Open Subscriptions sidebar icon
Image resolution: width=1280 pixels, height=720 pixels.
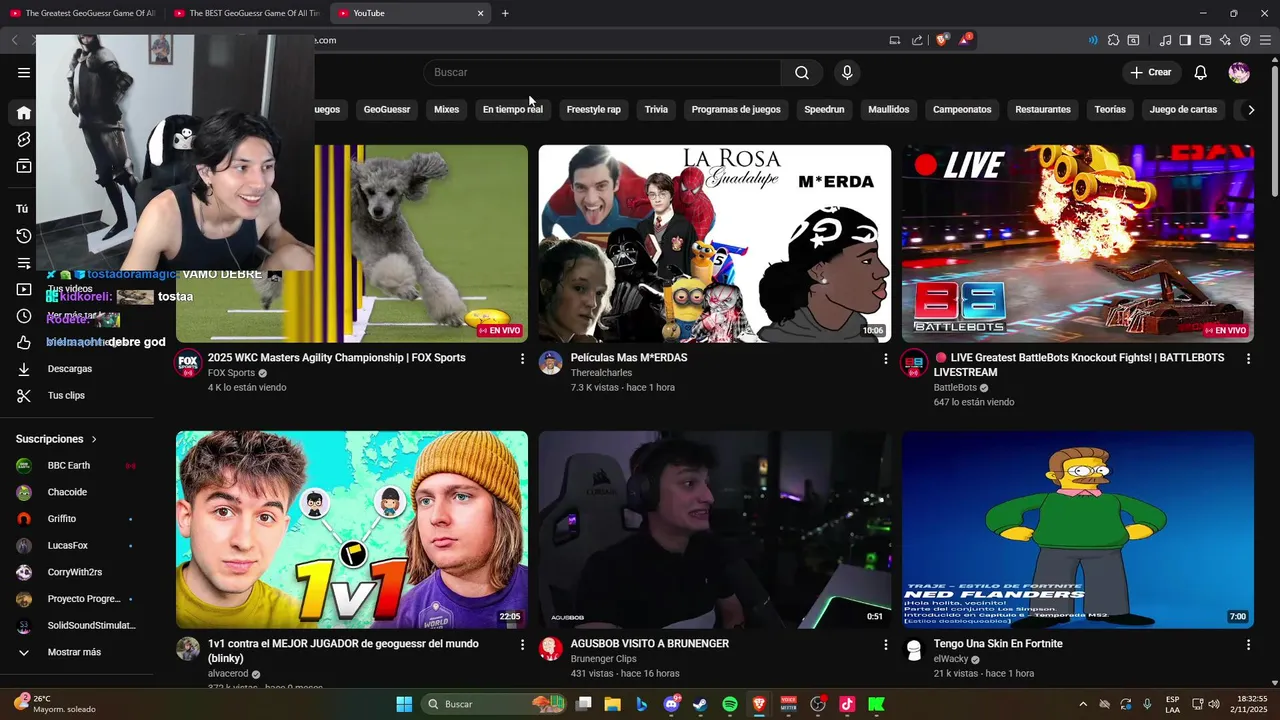pos(24,166)
